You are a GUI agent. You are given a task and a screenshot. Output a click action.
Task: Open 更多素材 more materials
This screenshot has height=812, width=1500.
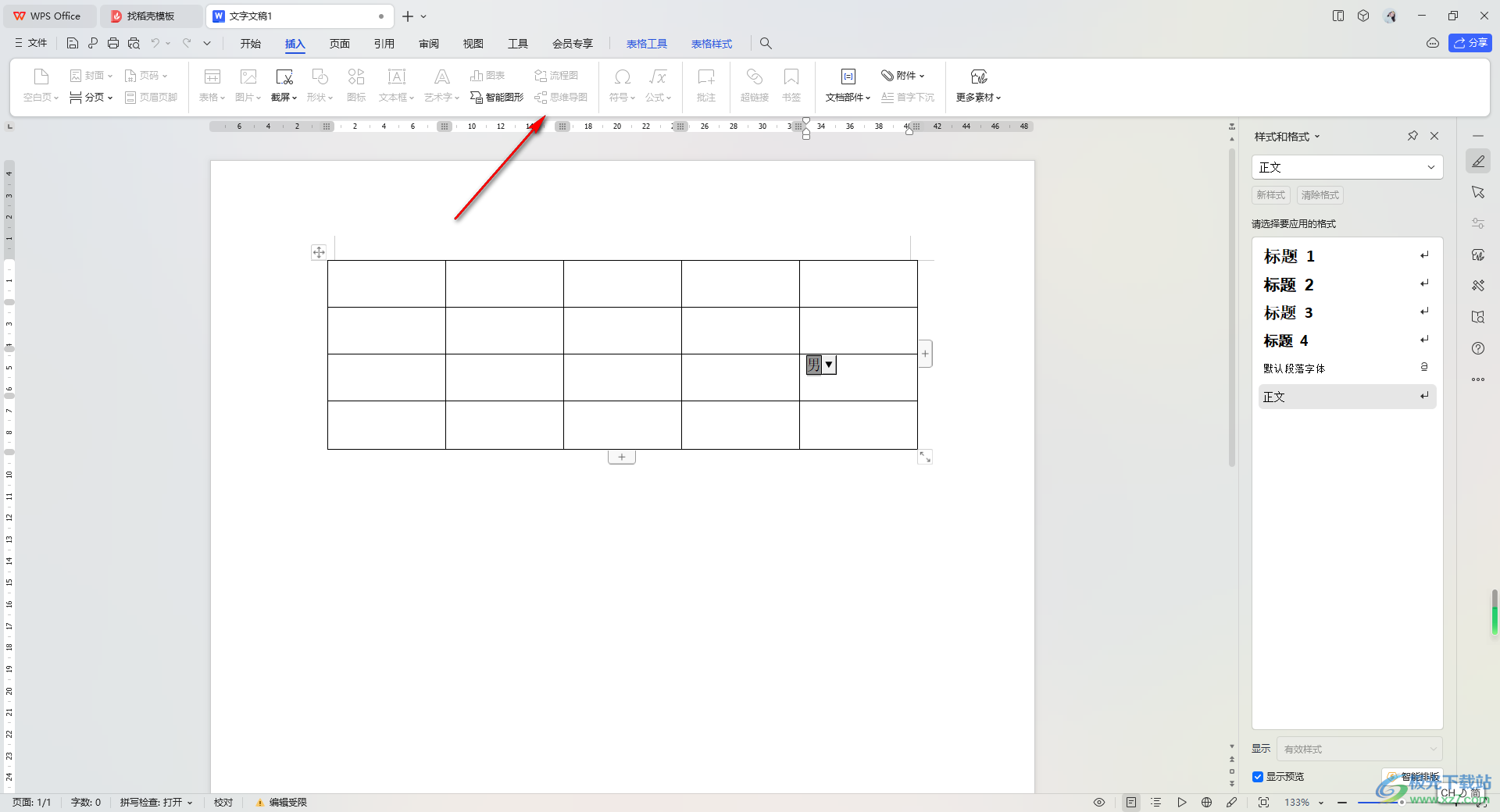pyautogui.click(x=978, y=85)
